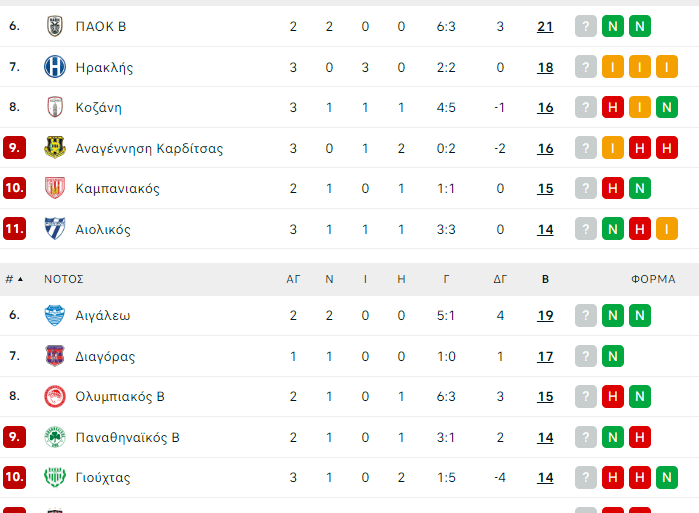The image size is (699, 513).
Task: Click the Κοζάνη club crest
Action: [x=55, y=108]
